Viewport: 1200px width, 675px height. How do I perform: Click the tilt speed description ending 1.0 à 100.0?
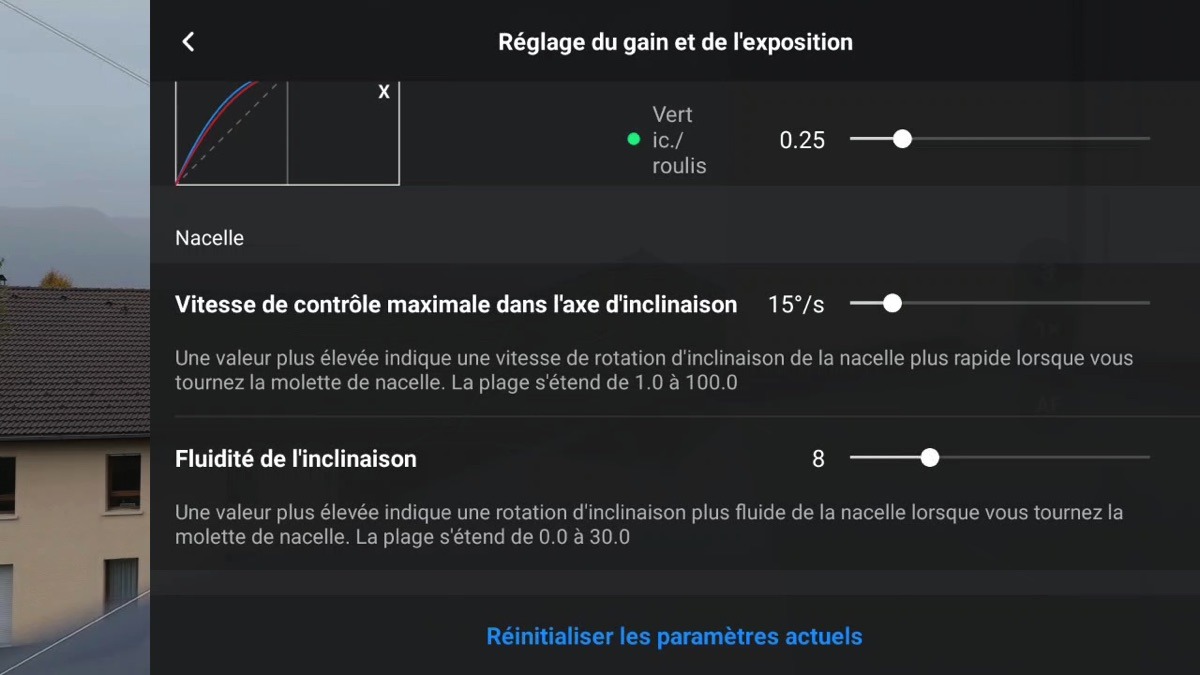point(654,370)
